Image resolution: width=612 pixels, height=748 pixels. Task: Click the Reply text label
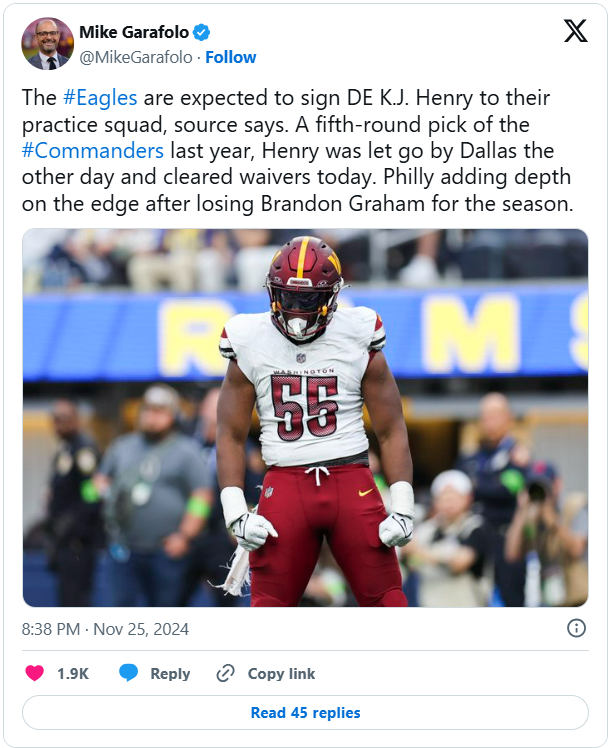(x=170, y=674)
